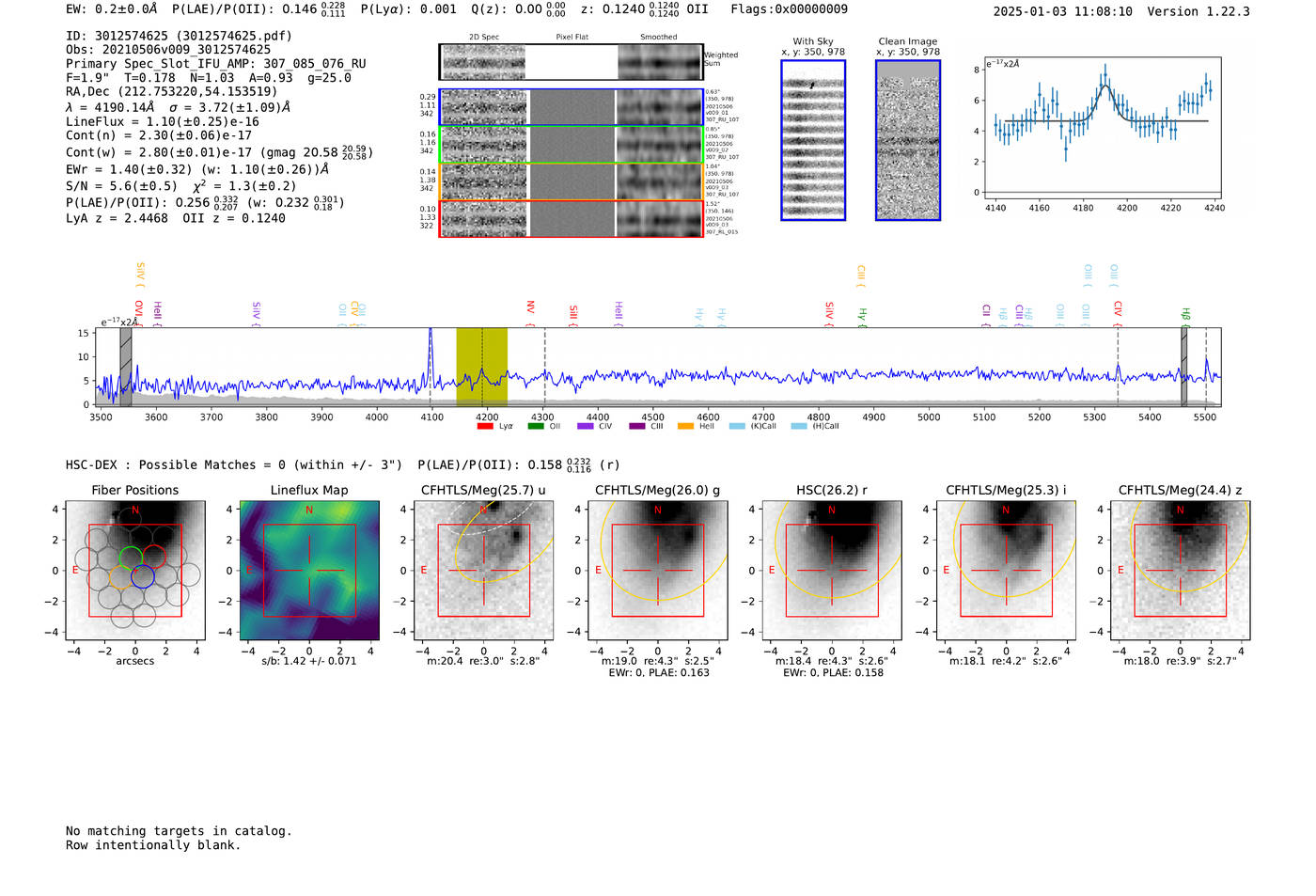Screen dimensions: 1316x896
Task: Click the CIV purple legend swatch
Action: (x=586, y=426)
